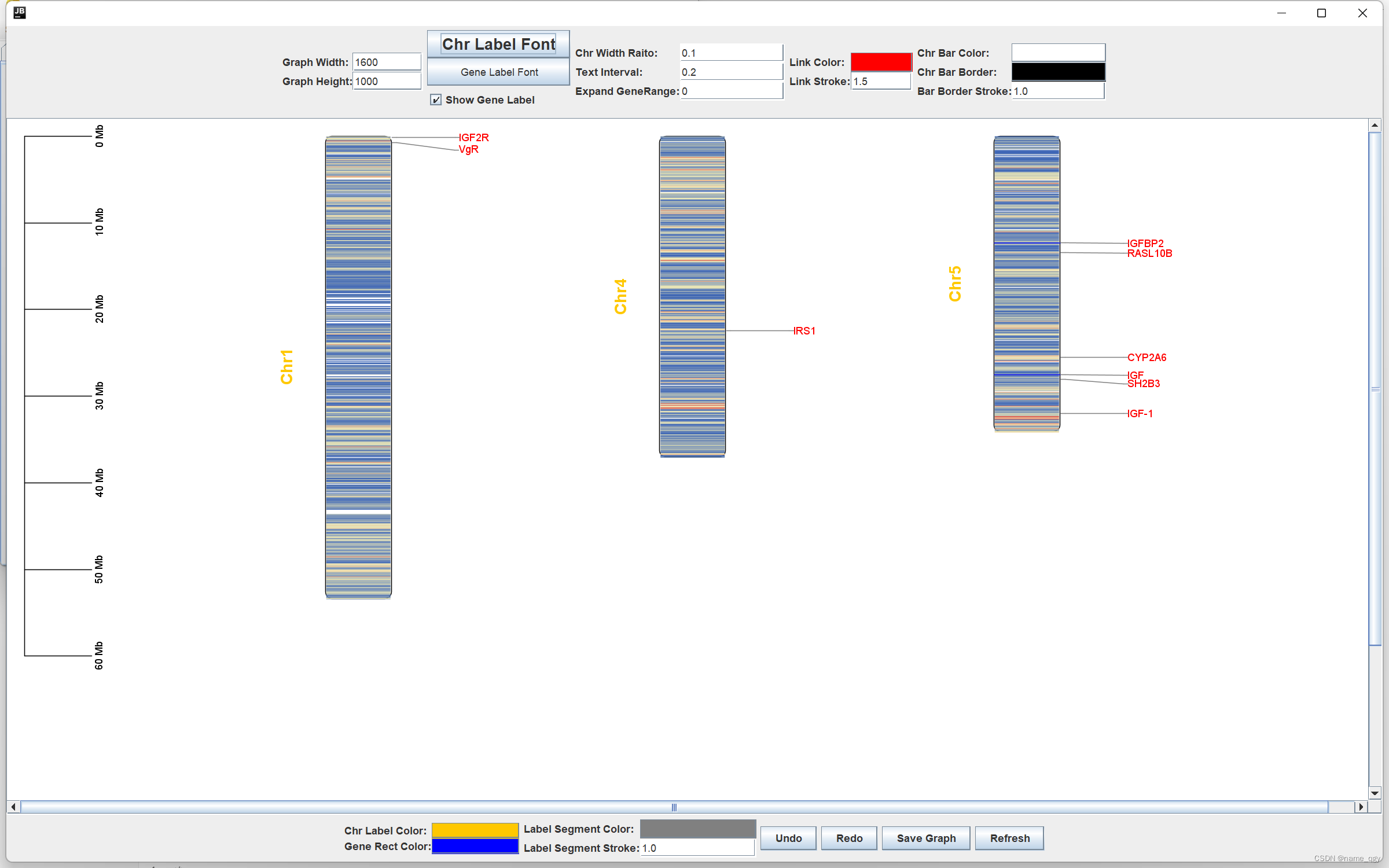
Task: Click the IGF2R gene label
Action: [x=474, y=137]
